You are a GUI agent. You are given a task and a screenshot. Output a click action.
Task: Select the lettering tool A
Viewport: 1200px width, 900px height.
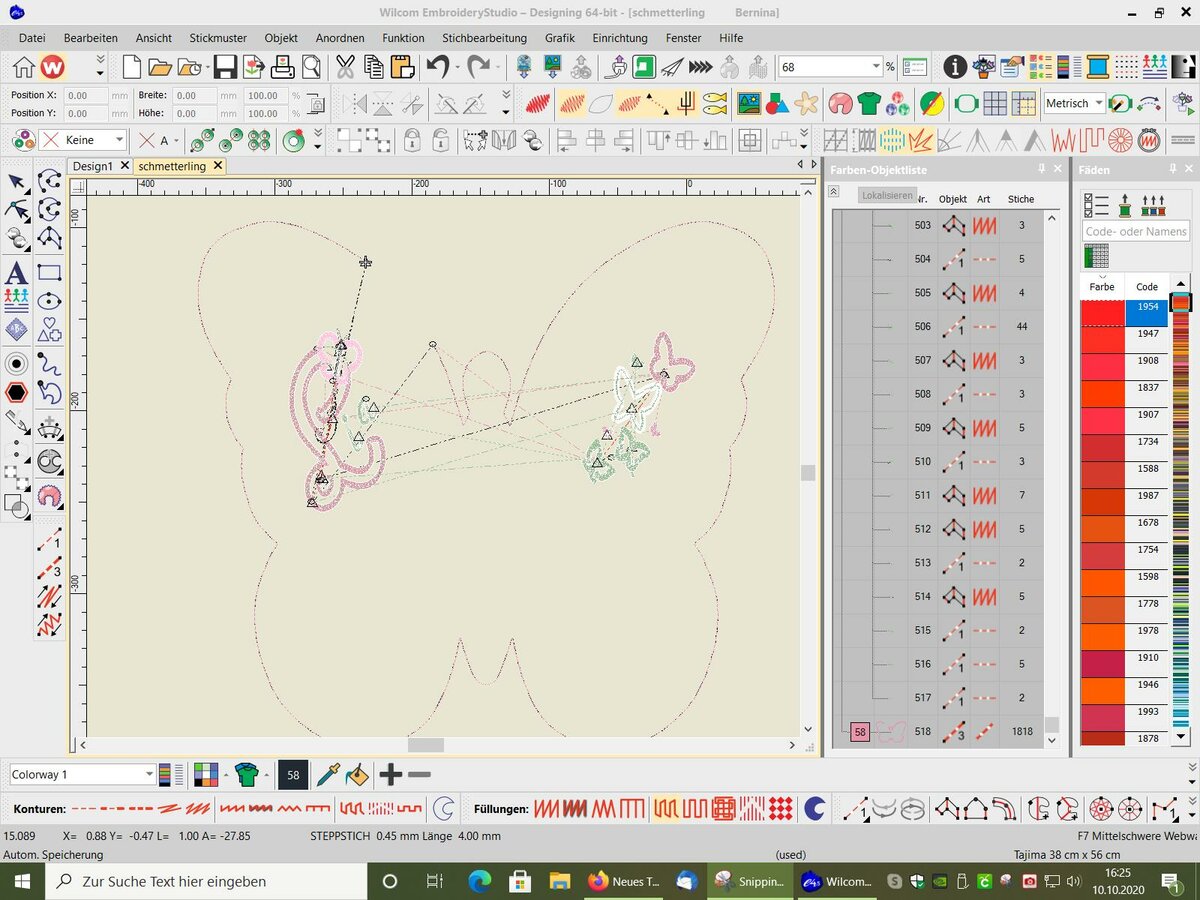[16, 272]
